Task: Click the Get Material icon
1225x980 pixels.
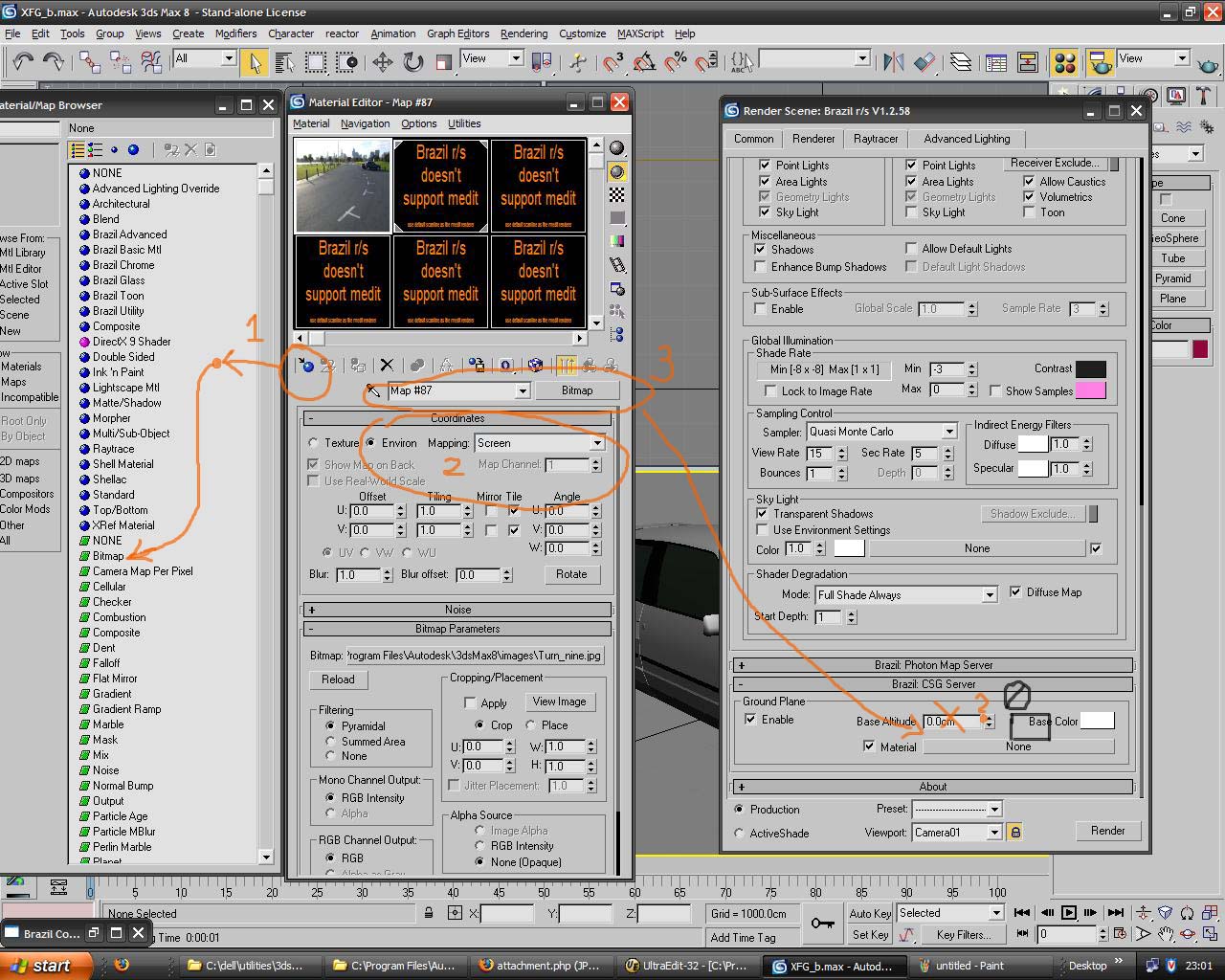Action: point(305,365)
